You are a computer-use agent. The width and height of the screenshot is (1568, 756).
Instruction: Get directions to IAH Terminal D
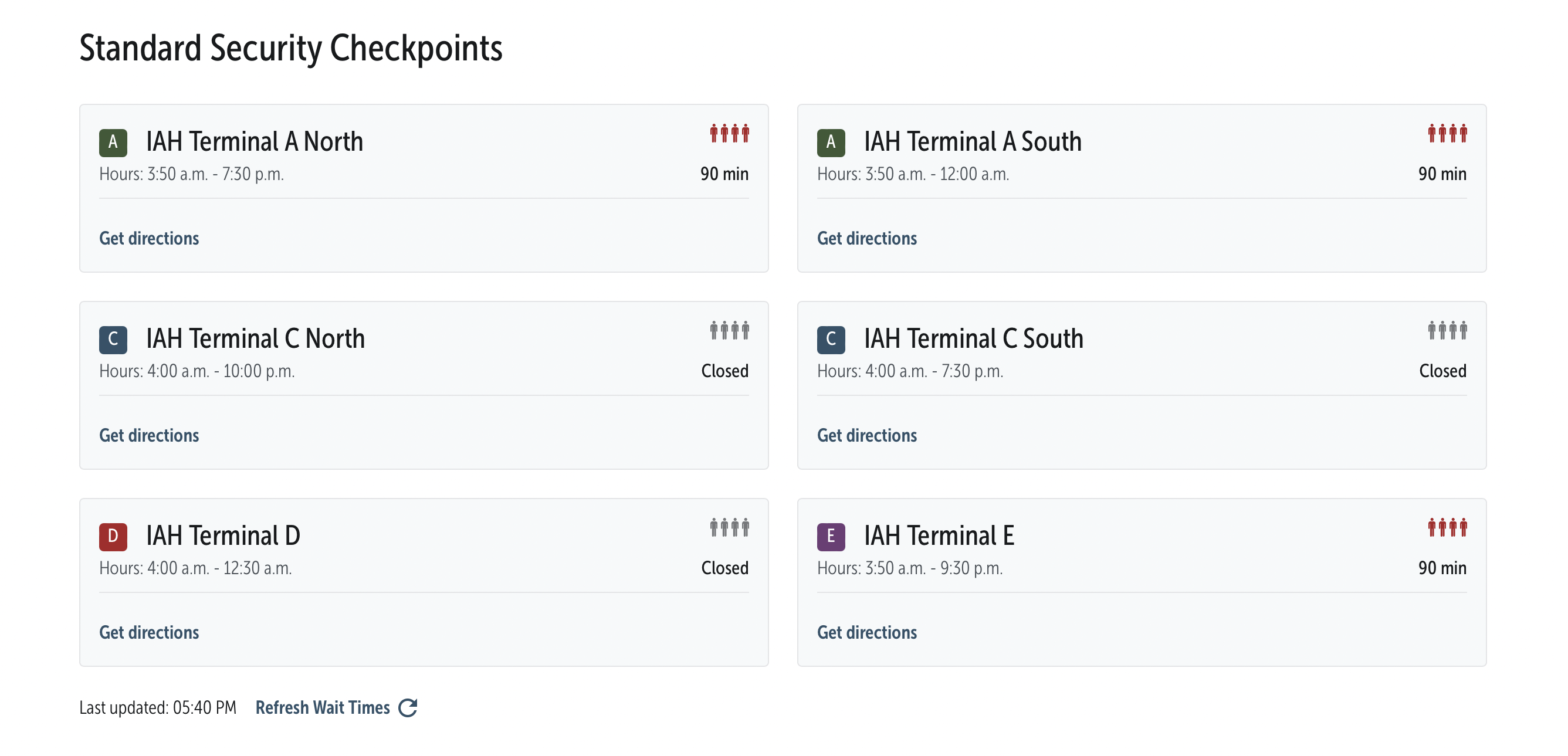149,632
